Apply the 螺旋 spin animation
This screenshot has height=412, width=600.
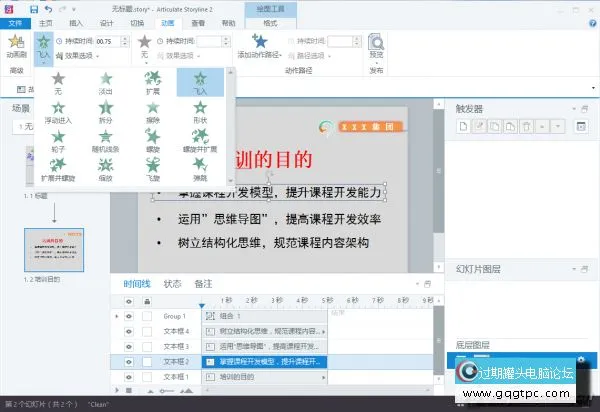153,141
